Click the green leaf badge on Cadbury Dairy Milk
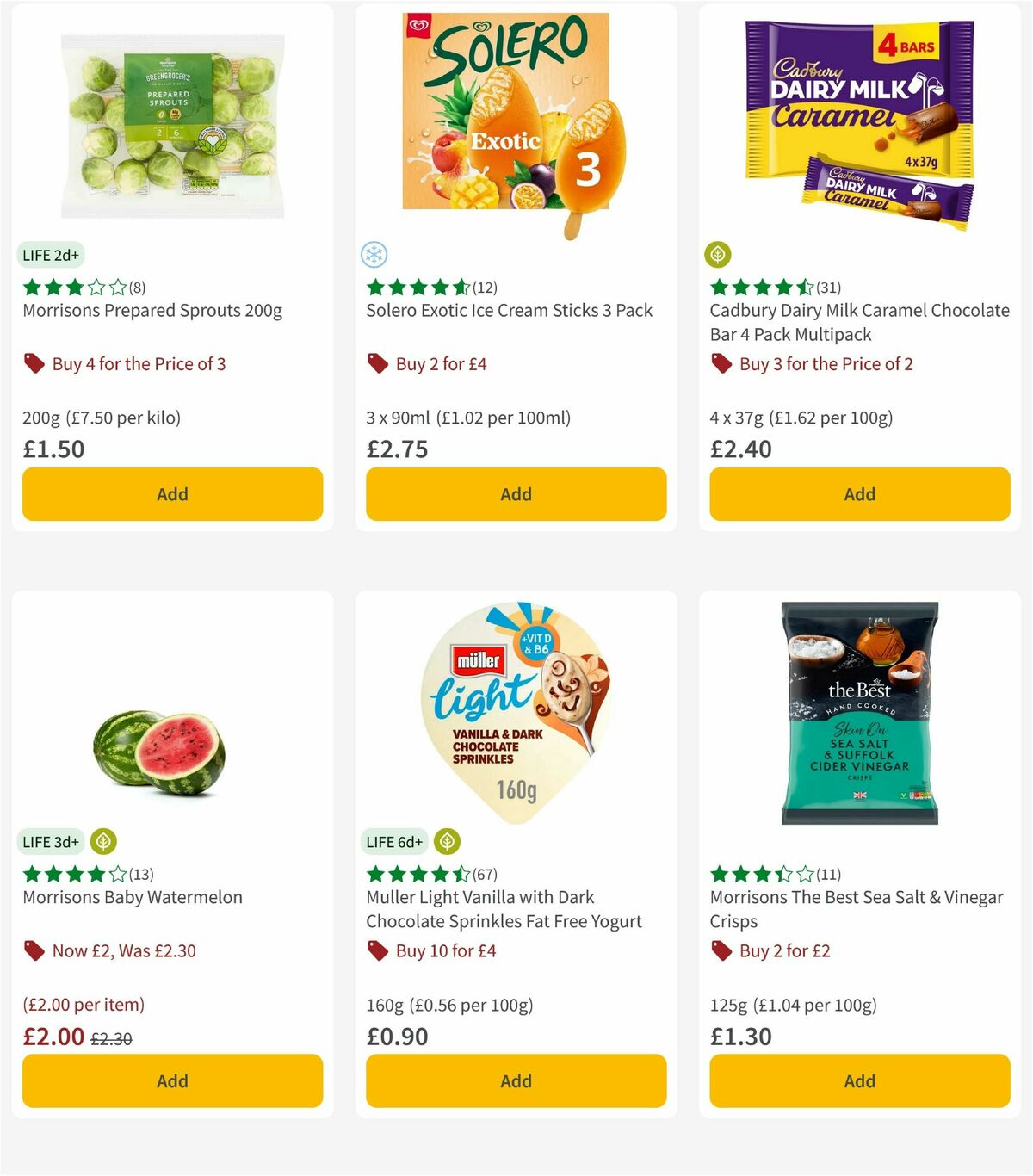The height and width of the screenshot is (1176, 1033). coord(718,255)
